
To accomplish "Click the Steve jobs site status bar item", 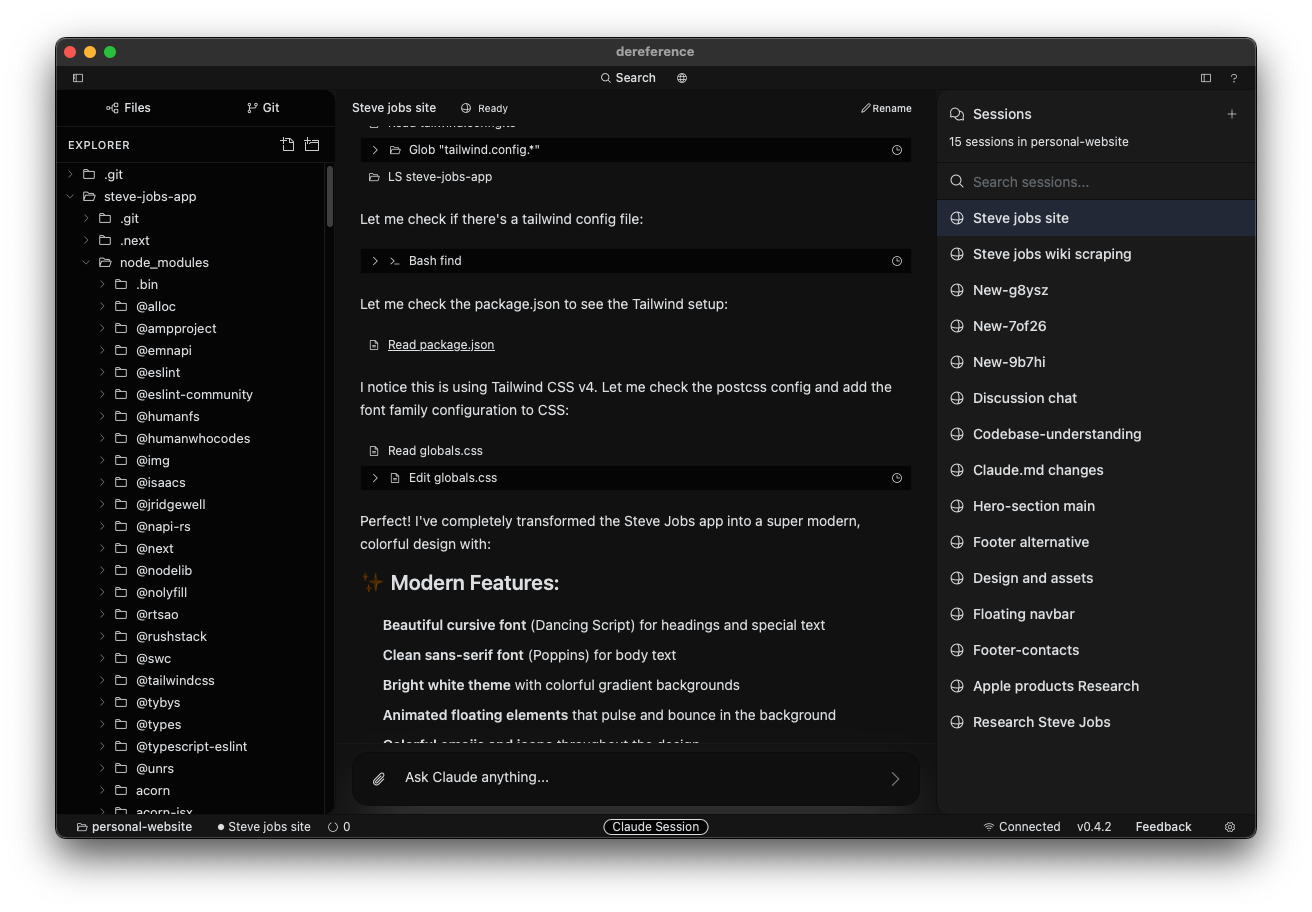I will [264, 827].
